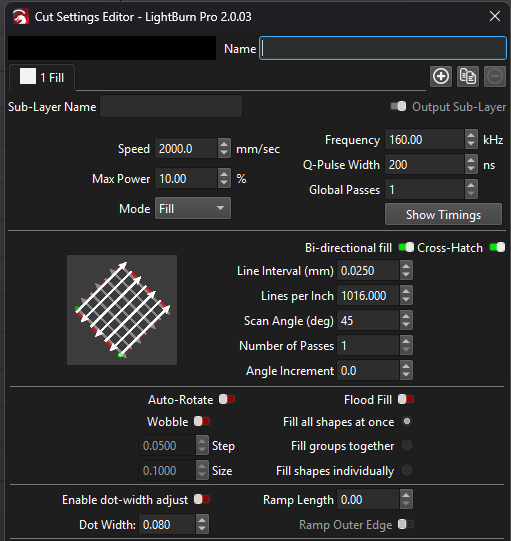Click the Line Interval (mm) field
The width and height of the screenshot is (511, 541).
point(368,270)
